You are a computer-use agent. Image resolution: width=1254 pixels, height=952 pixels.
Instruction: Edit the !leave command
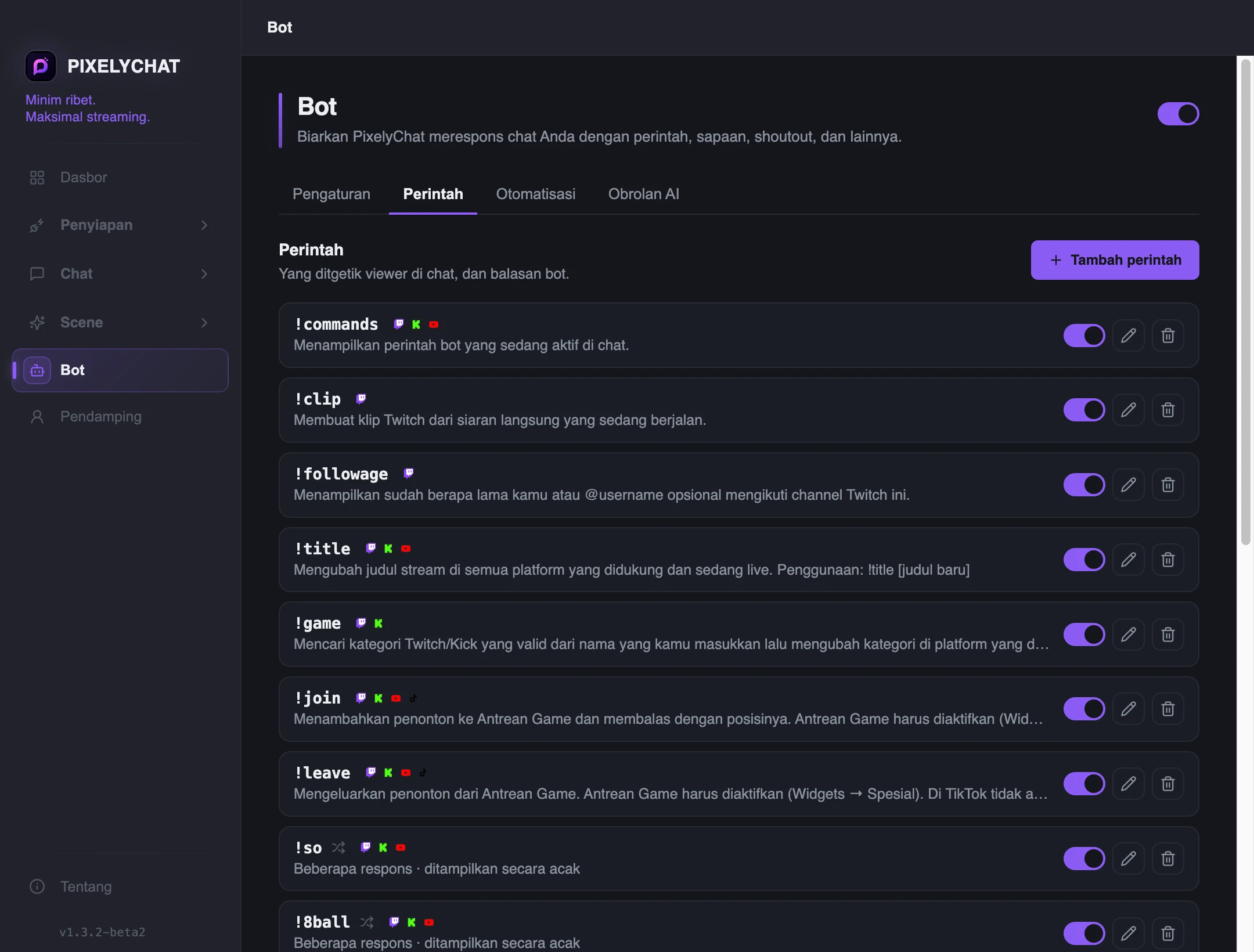[1128, 784]
